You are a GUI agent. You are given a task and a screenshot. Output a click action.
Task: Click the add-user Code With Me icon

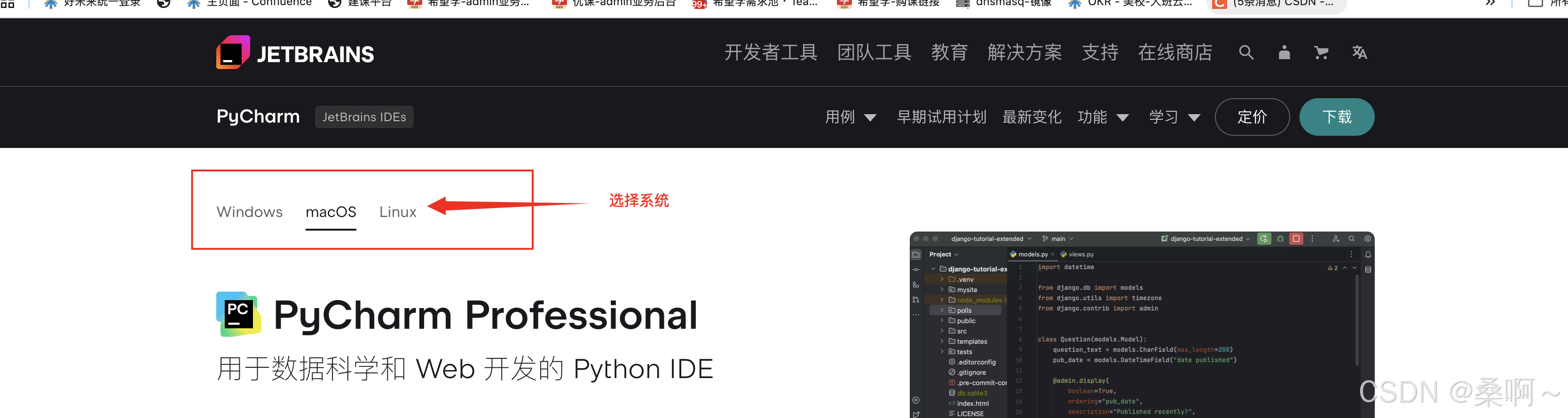coord(1335,239)
